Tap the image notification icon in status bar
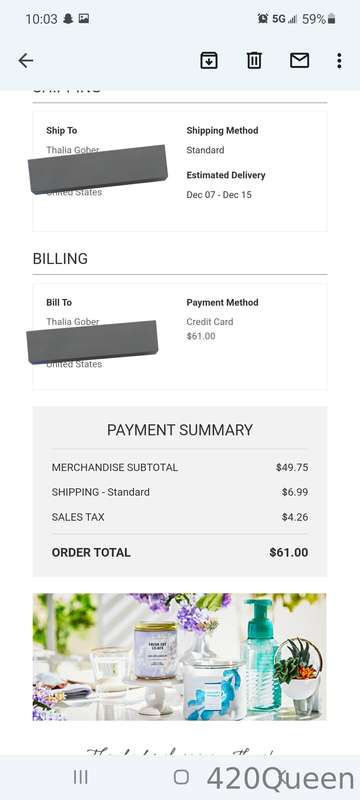 84,19
